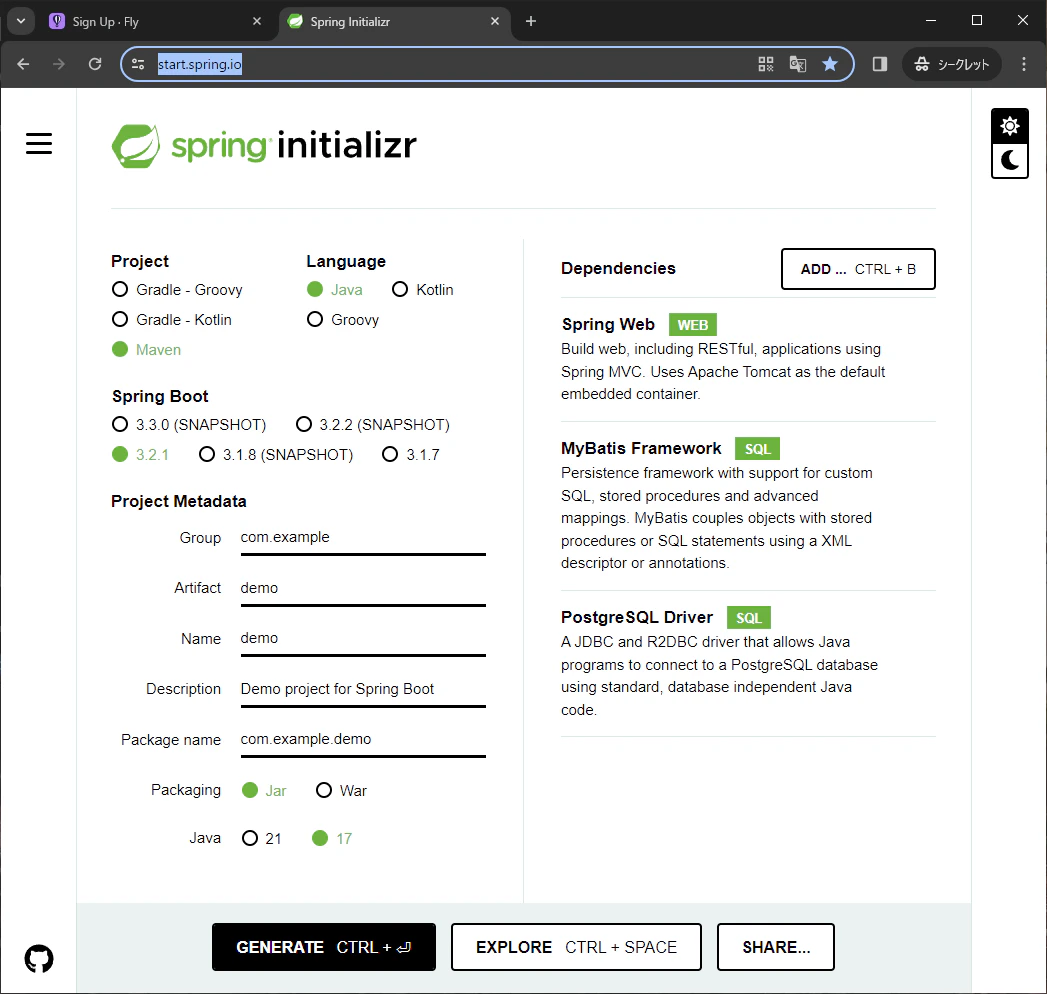The image size is (1047, 994).
Task: Click the bookmark star icon
Action: [x=830, y=64]
